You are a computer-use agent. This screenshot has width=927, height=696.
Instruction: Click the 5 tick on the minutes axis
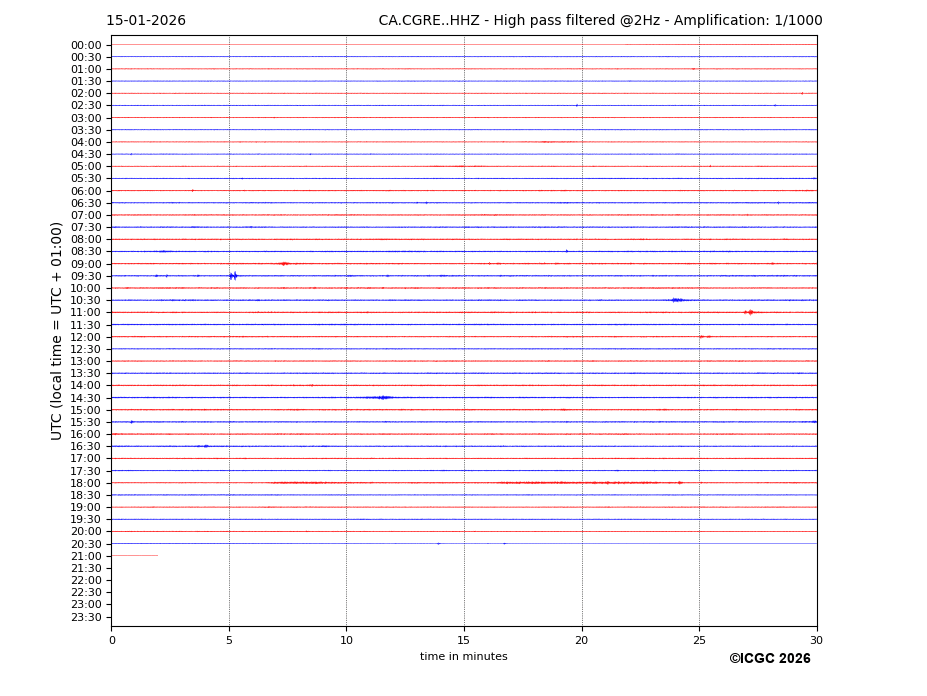(x=229, y=640)
